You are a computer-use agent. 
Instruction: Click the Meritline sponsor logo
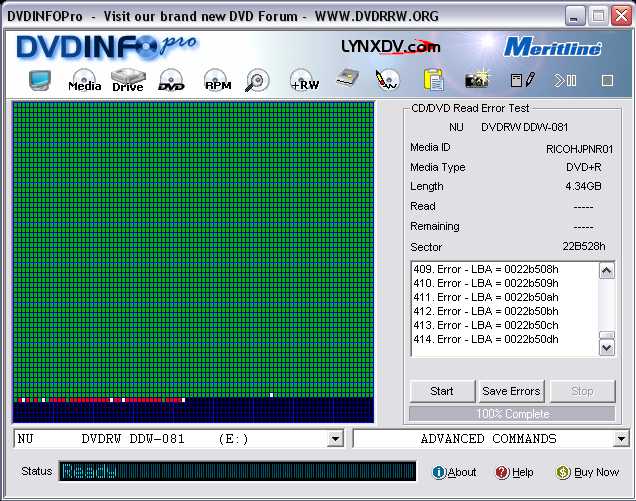click(553, 47)
